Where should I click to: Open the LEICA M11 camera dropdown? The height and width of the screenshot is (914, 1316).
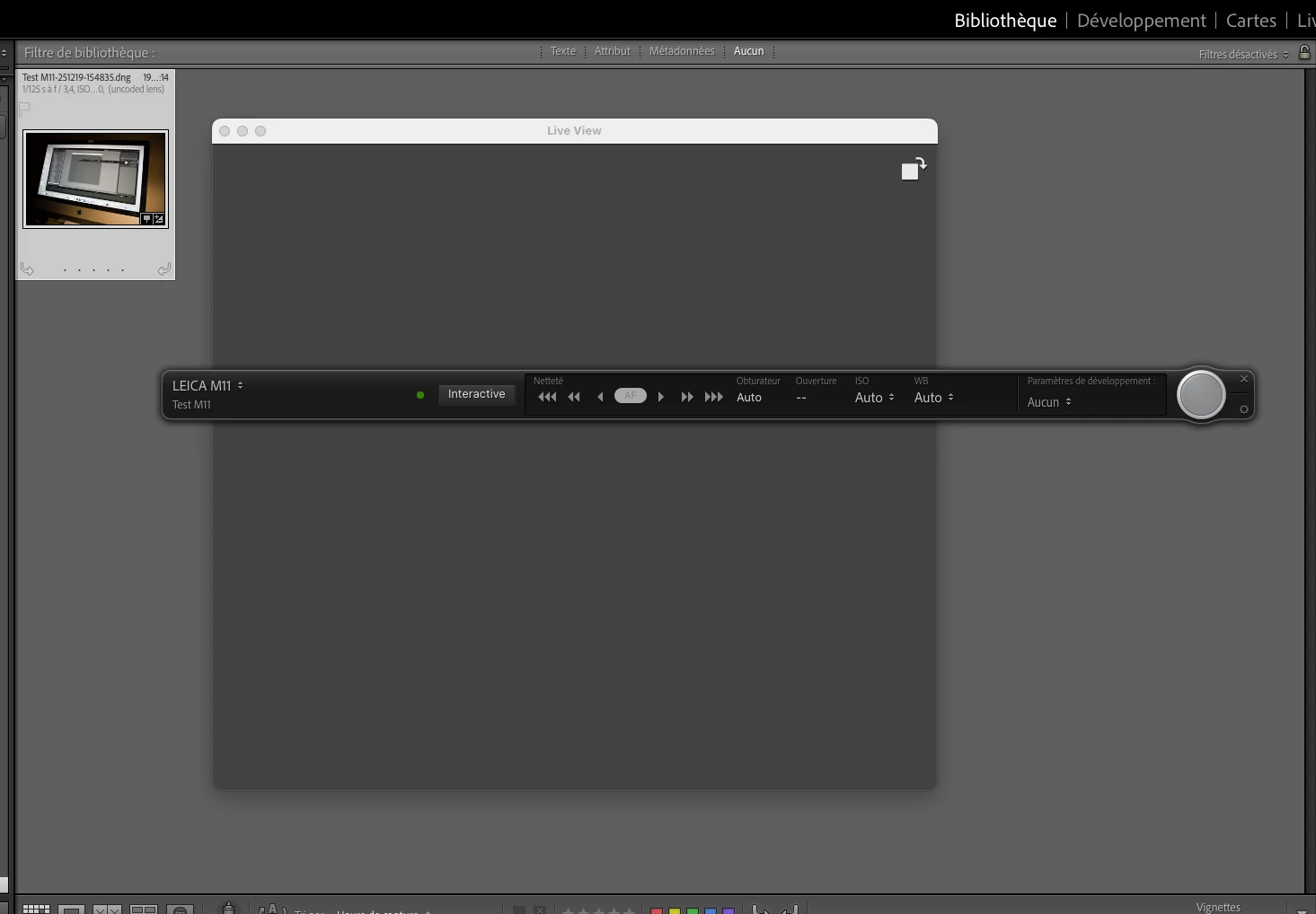pos(208,385)
